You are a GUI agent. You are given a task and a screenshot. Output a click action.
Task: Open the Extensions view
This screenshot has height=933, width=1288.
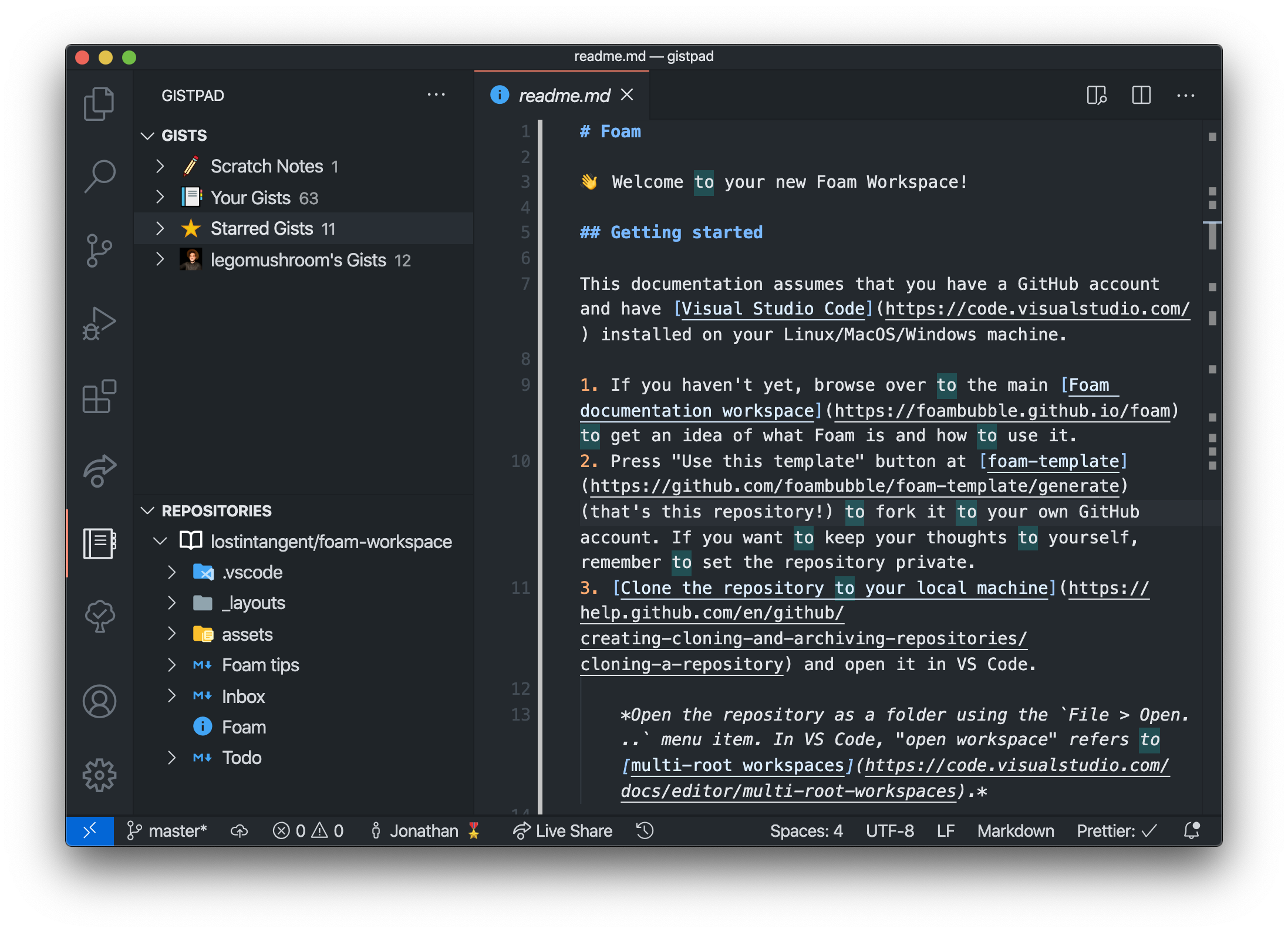point(99,396)
